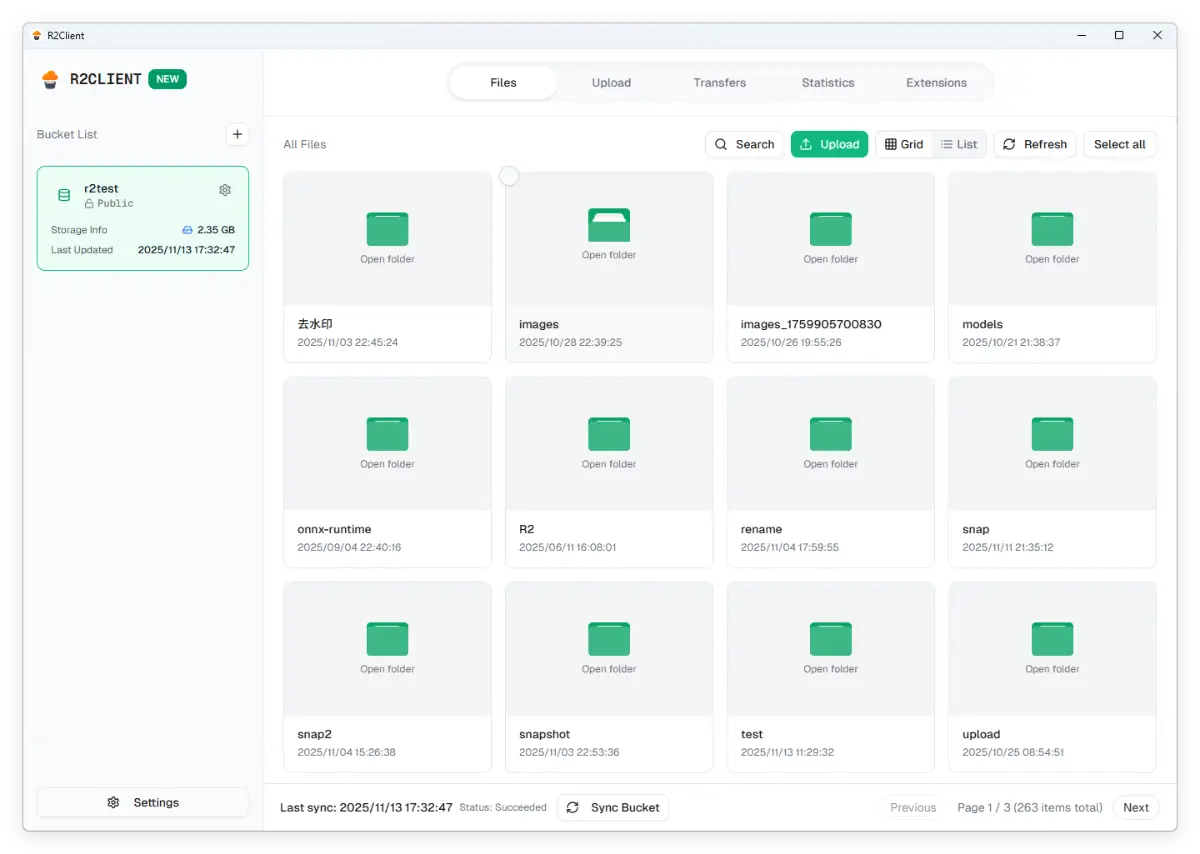
Task: Open settings gear on the r2test bucket
Action: pos(225,190)
